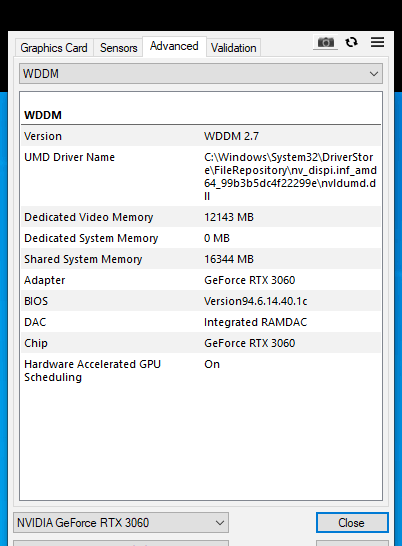Click the Dedicated System Memory label

coord(91,238)
